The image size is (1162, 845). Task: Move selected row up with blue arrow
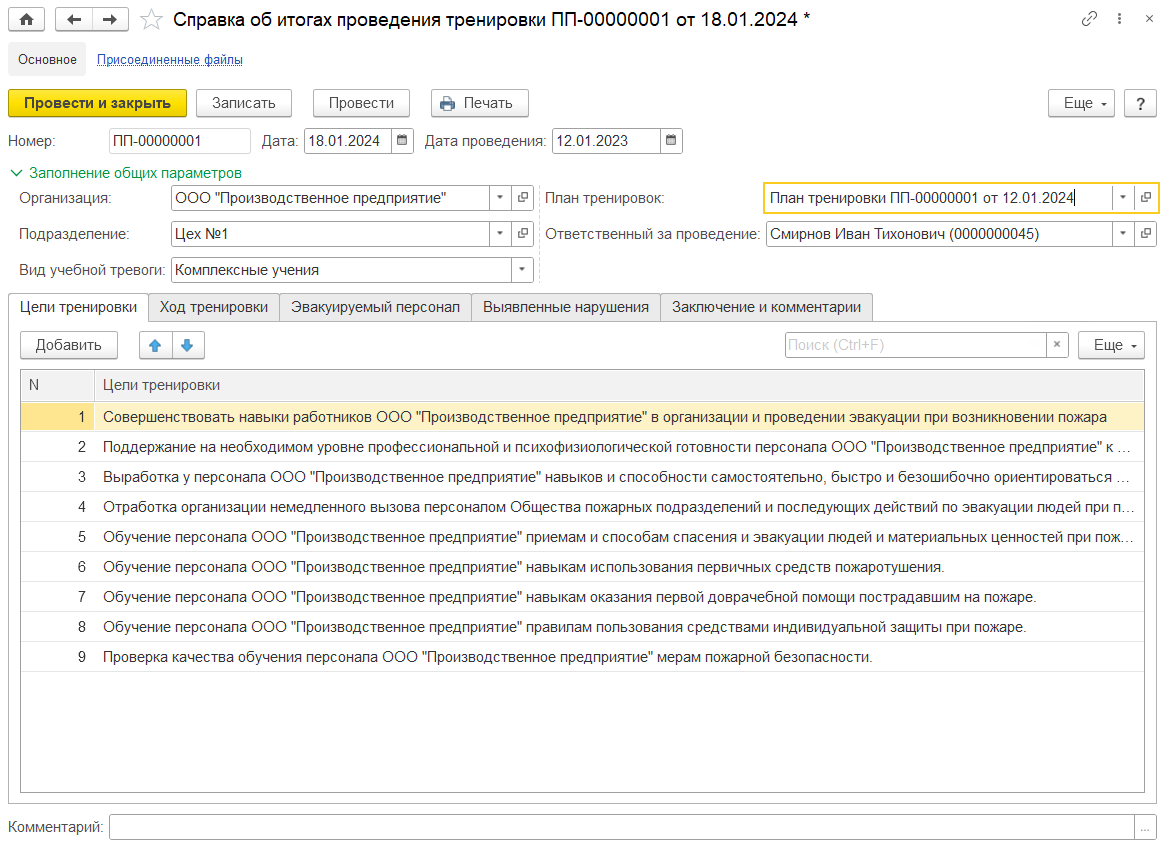155,345
